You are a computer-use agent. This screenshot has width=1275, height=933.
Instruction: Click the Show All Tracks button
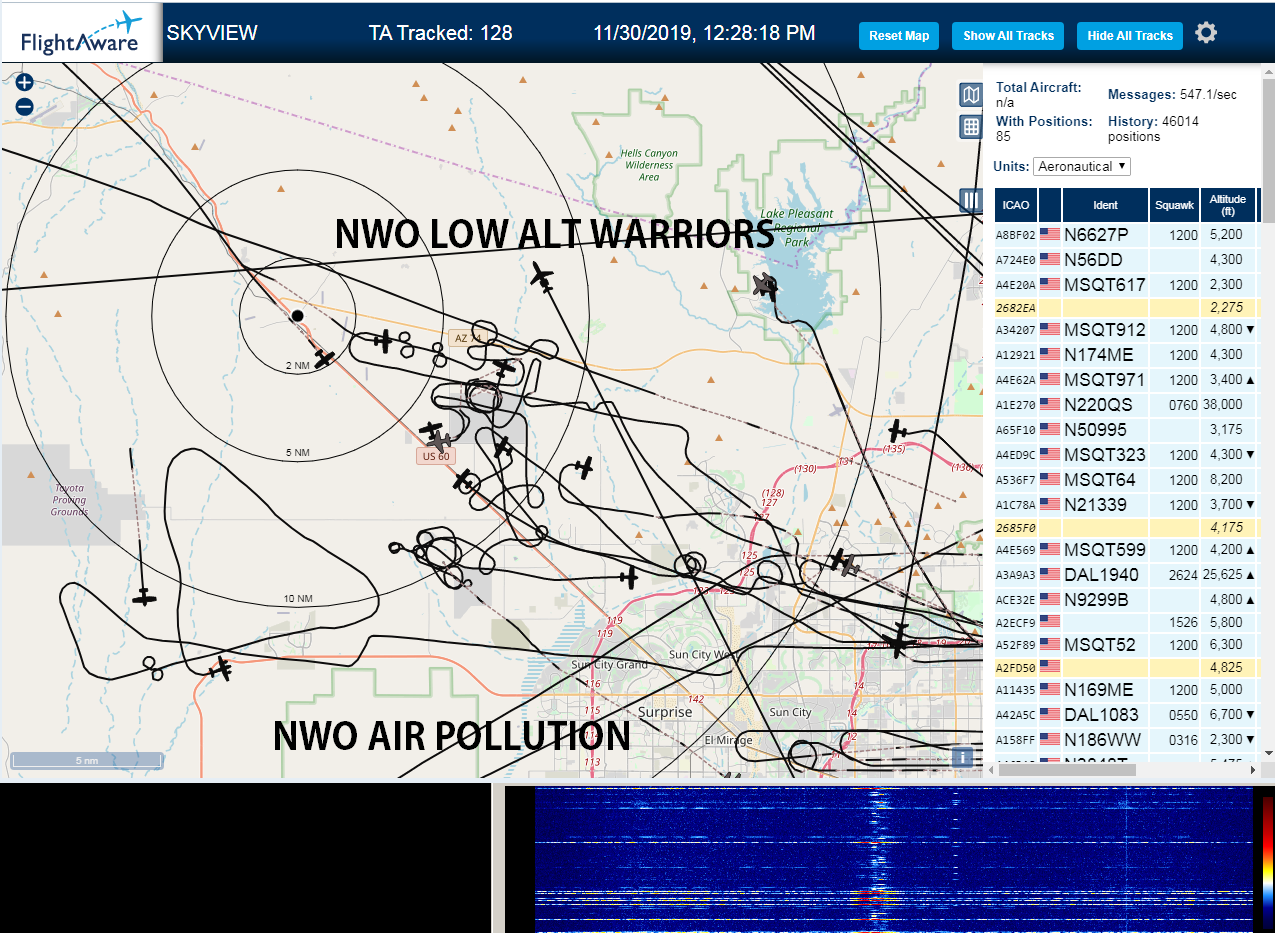[x=1008, y=36]
